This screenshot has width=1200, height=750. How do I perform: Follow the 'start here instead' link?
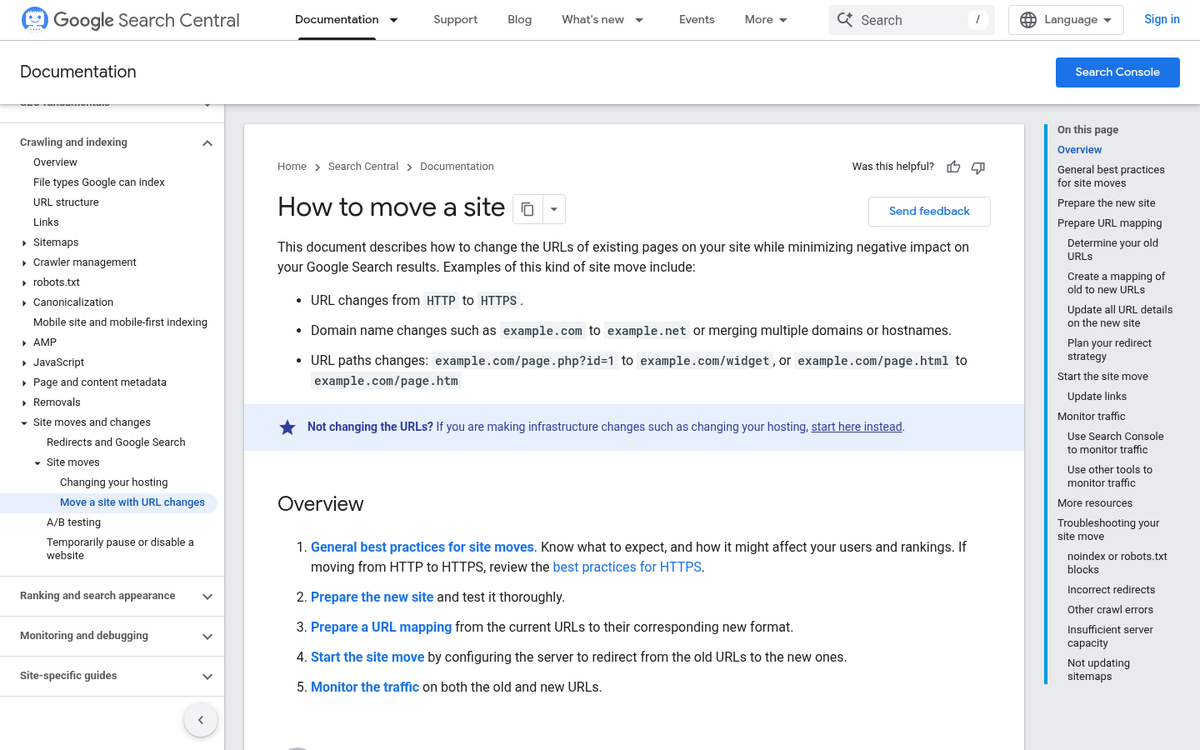tap(856, 427)
